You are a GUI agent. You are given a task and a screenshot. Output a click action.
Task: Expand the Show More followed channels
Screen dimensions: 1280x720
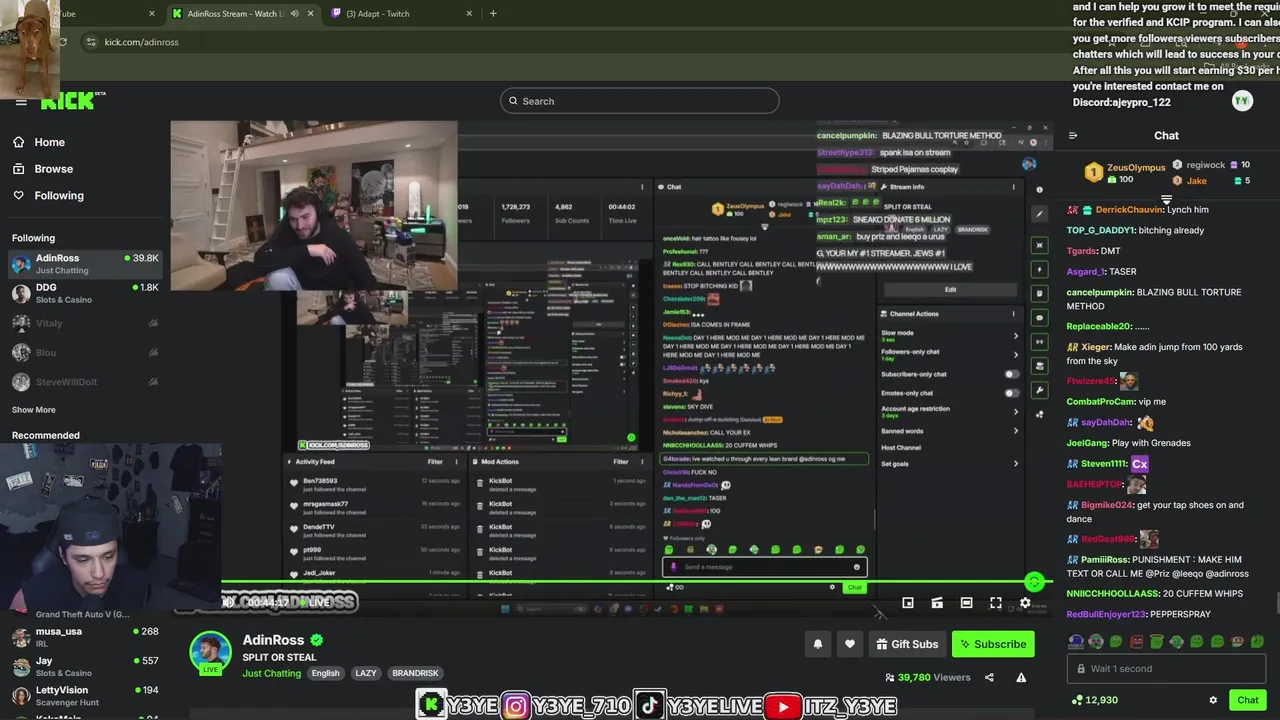(34, 410)
